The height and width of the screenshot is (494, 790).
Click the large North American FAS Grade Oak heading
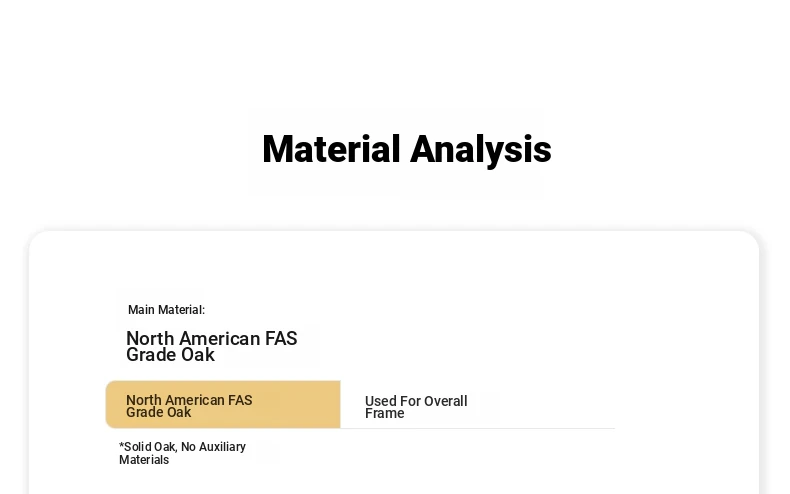[212, 346]
